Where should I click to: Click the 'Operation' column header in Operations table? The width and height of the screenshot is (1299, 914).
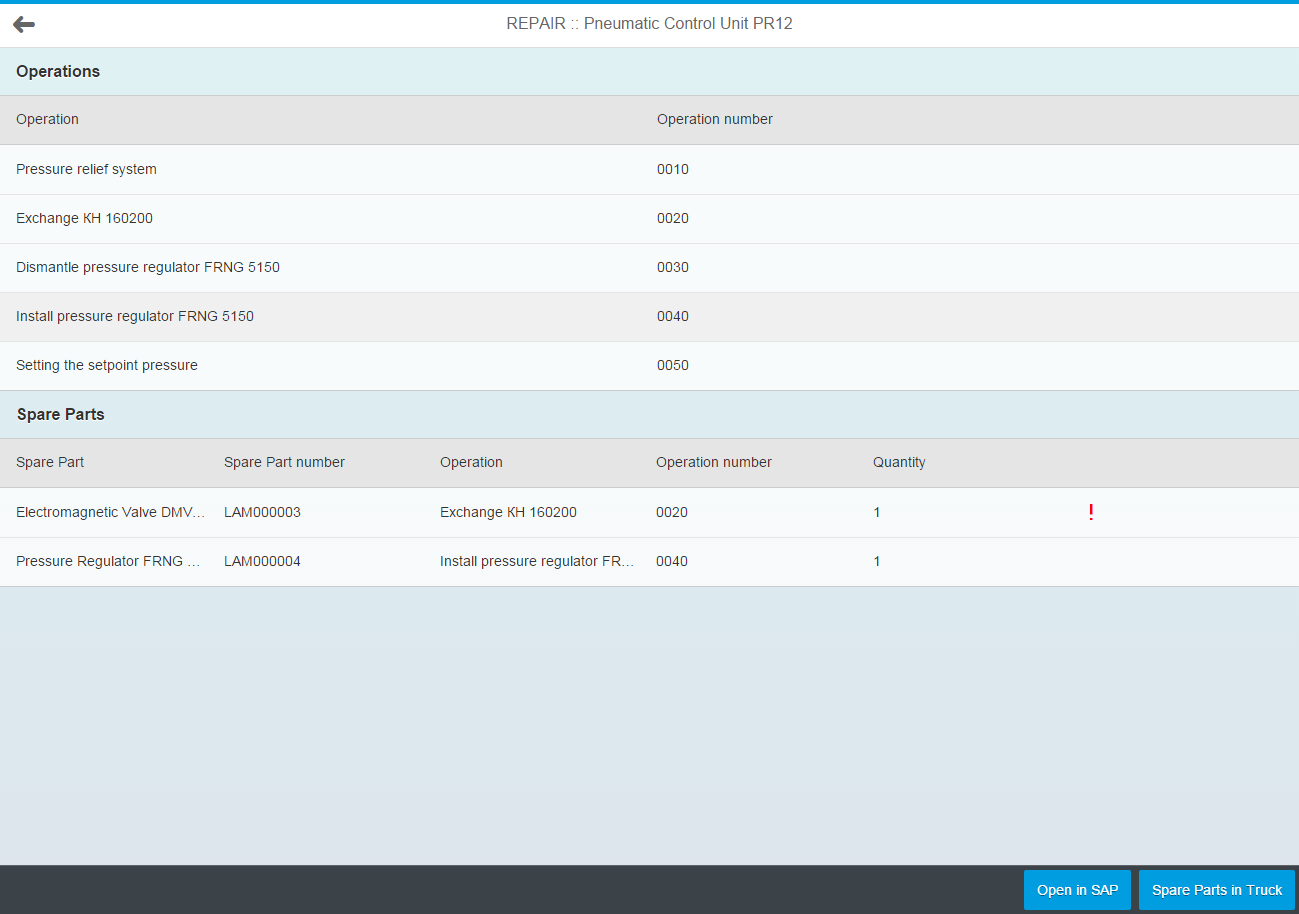tap(47, 119)
